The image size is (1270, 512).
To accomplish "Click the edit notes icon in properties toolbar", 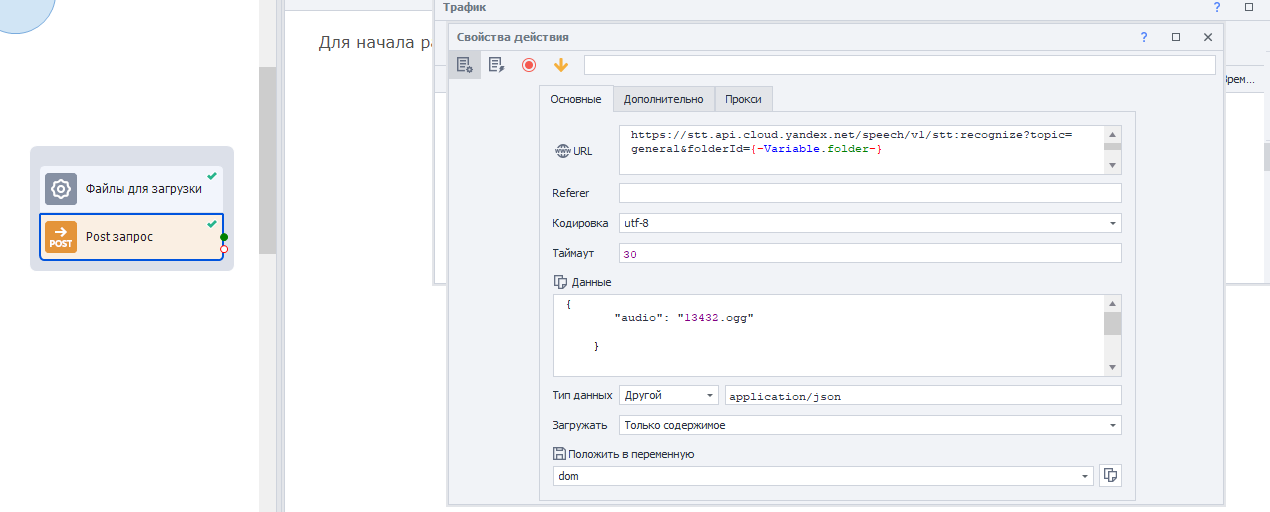I will (496, 65).
